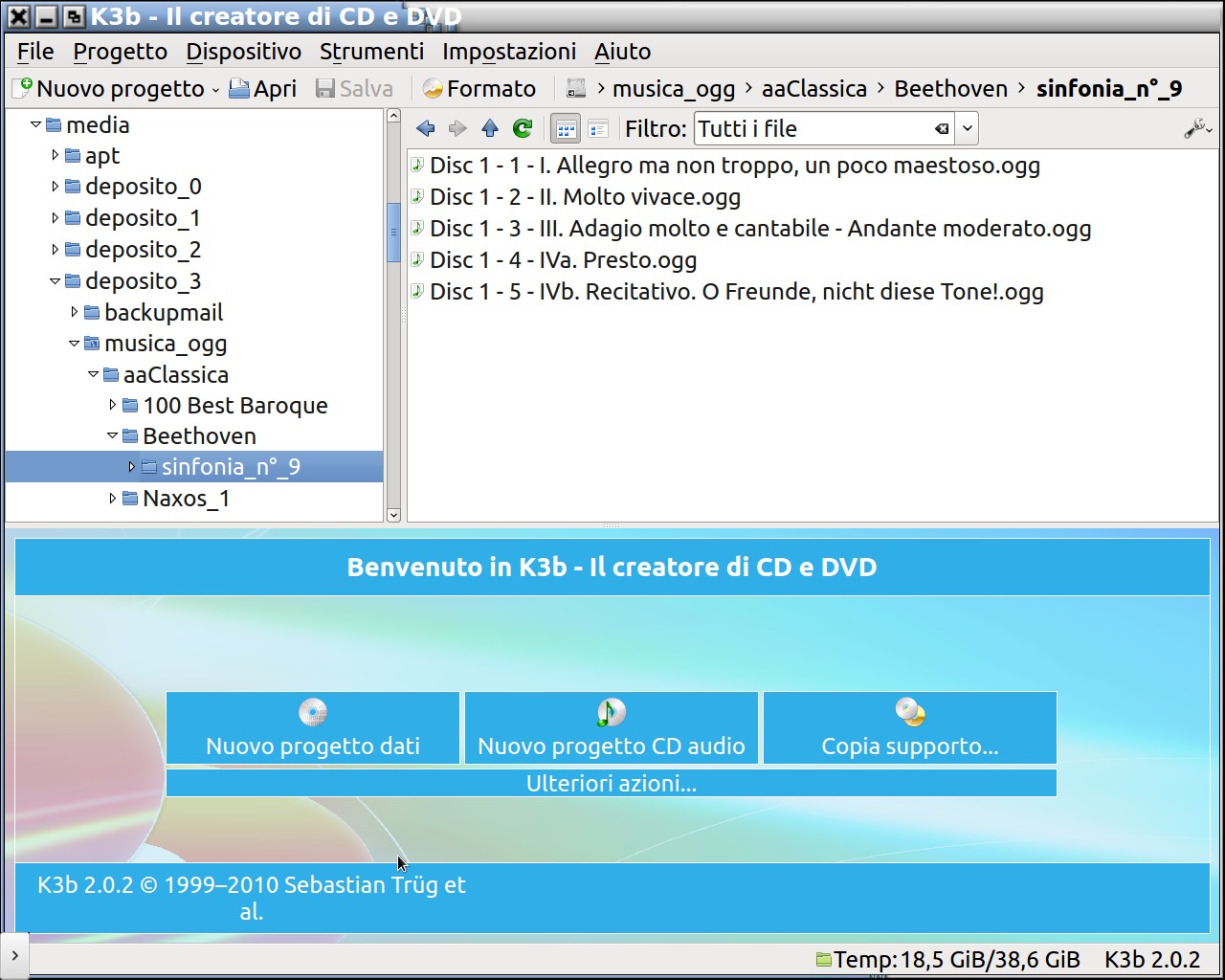1225x980 pixels.
Task: Expand the Naxos_1 folder node
Action: point(112,498)
